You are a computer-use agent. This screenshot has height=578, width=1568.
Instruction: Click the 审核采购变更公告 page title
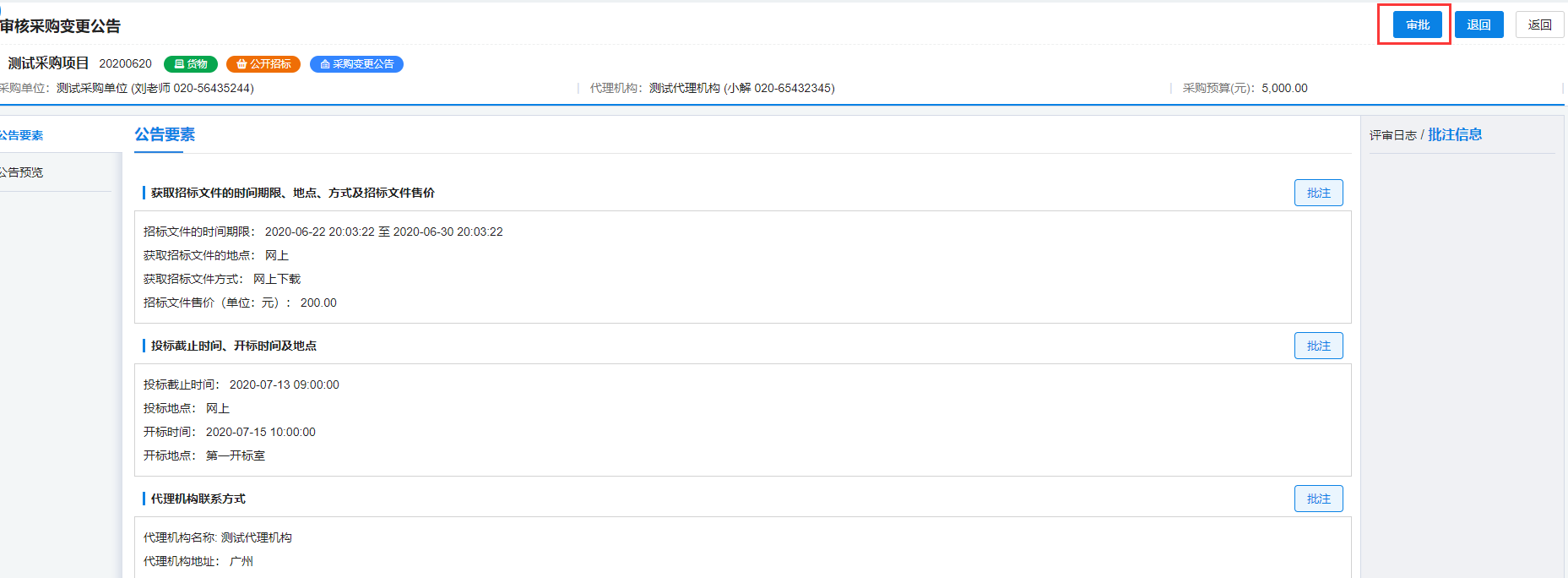point(61,26)
